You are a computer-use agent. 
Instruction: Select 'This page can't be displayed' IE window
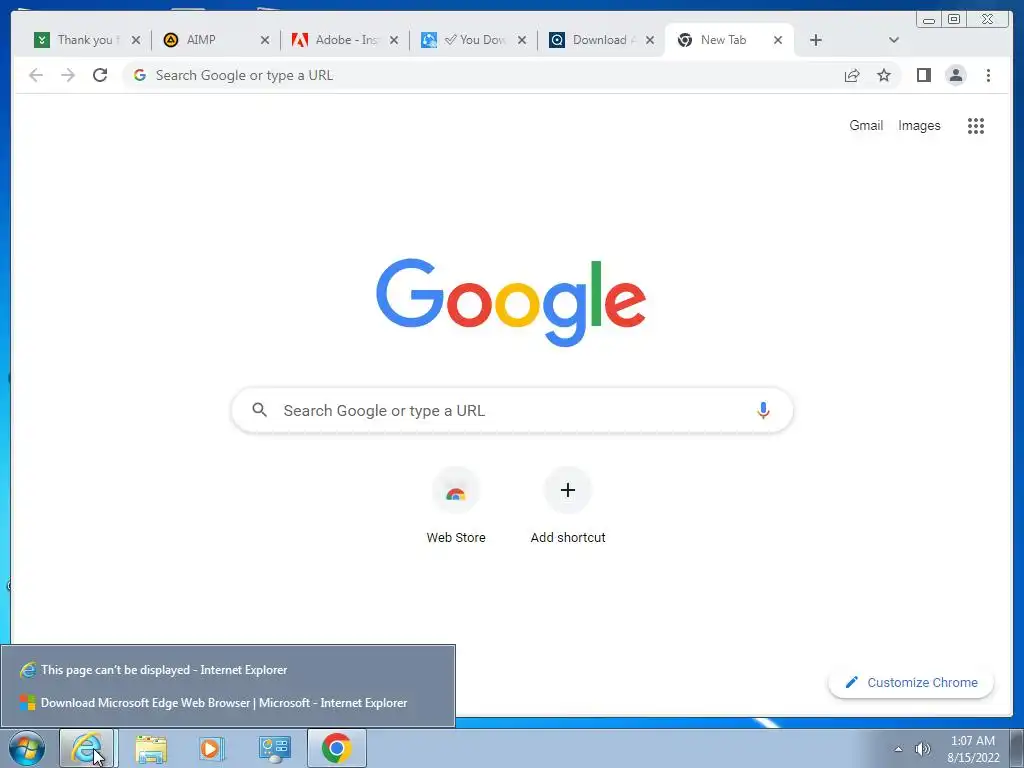[x=227, y=670]
